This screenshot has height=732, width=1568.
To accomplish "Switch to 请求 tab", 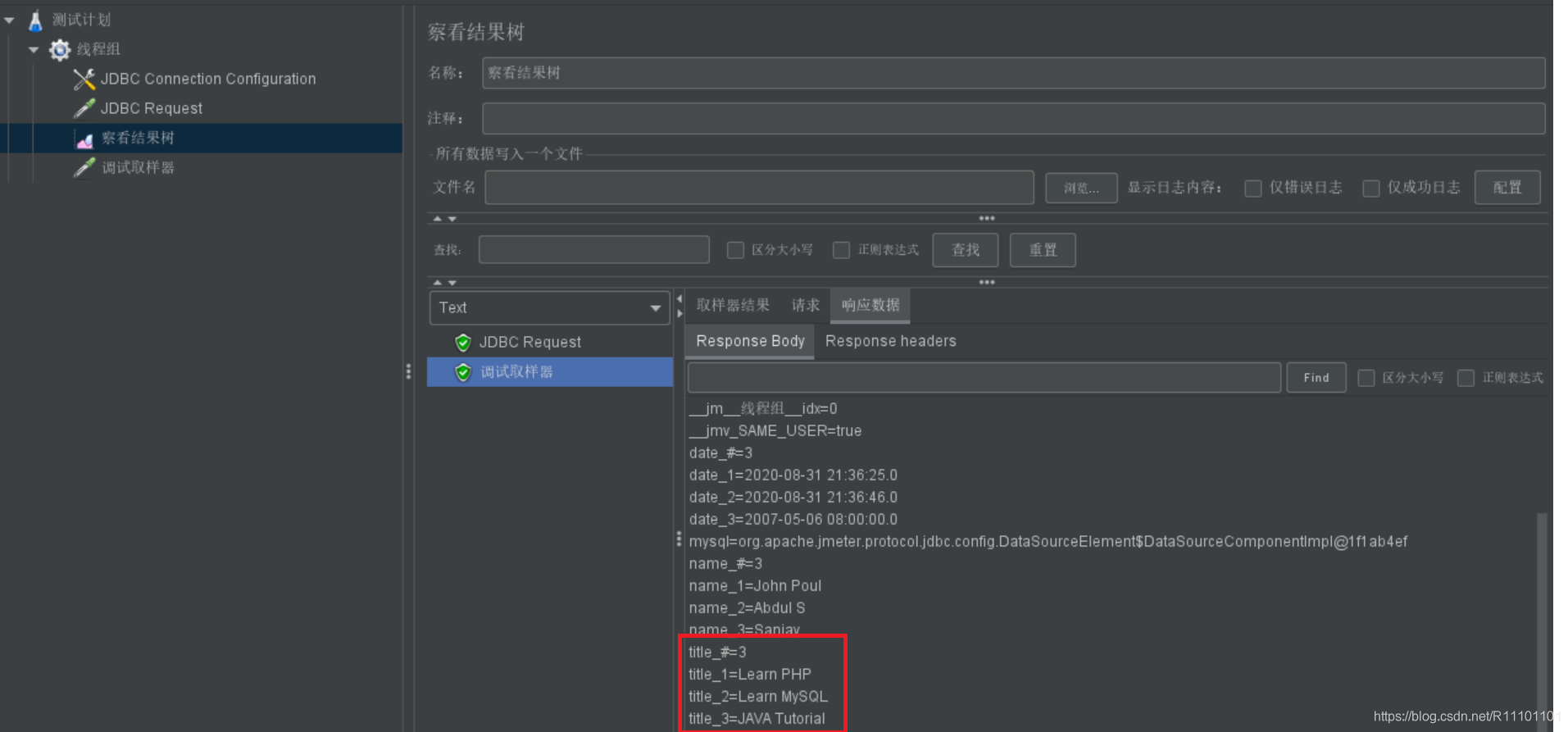I will [806, 305].
